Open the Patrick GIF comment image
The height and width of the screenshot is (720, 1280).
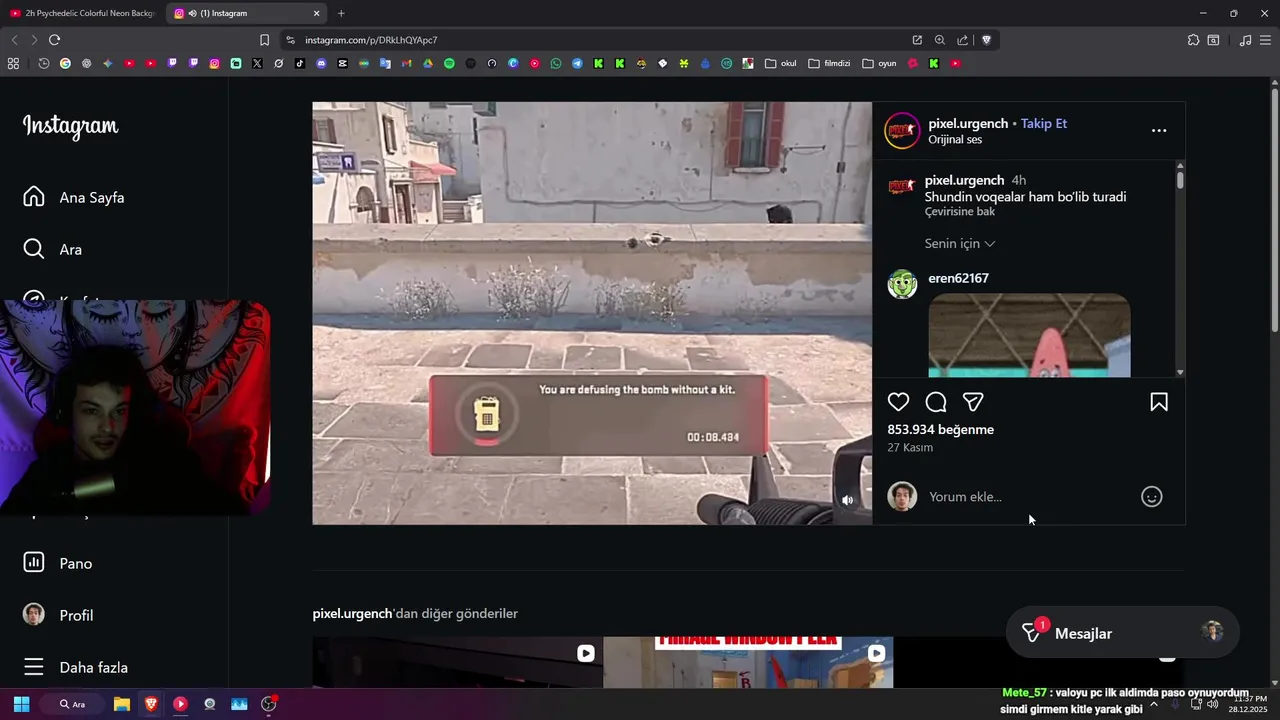(1029, 335)
